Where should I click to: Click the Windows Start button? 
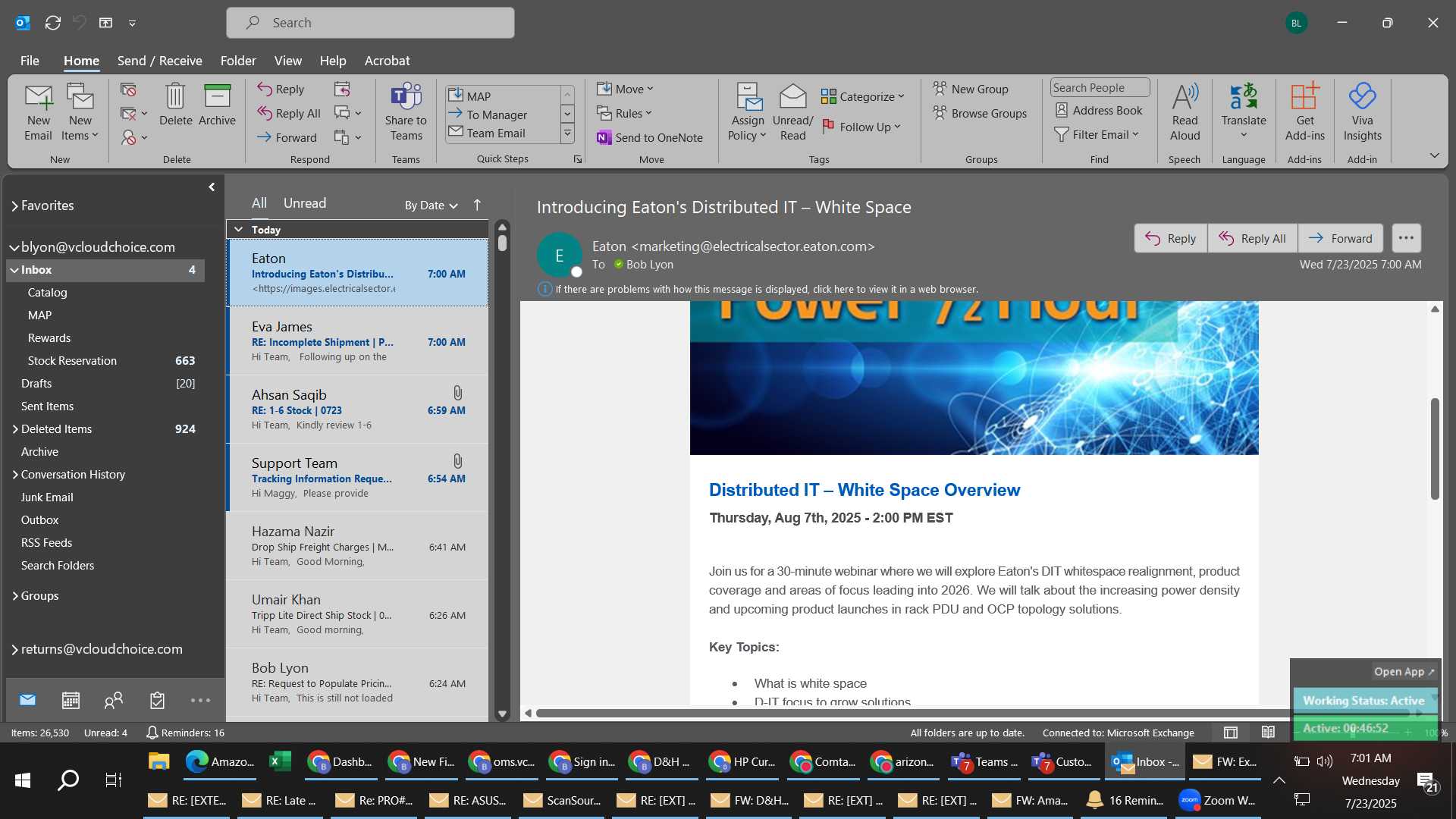tap(23, 780)
